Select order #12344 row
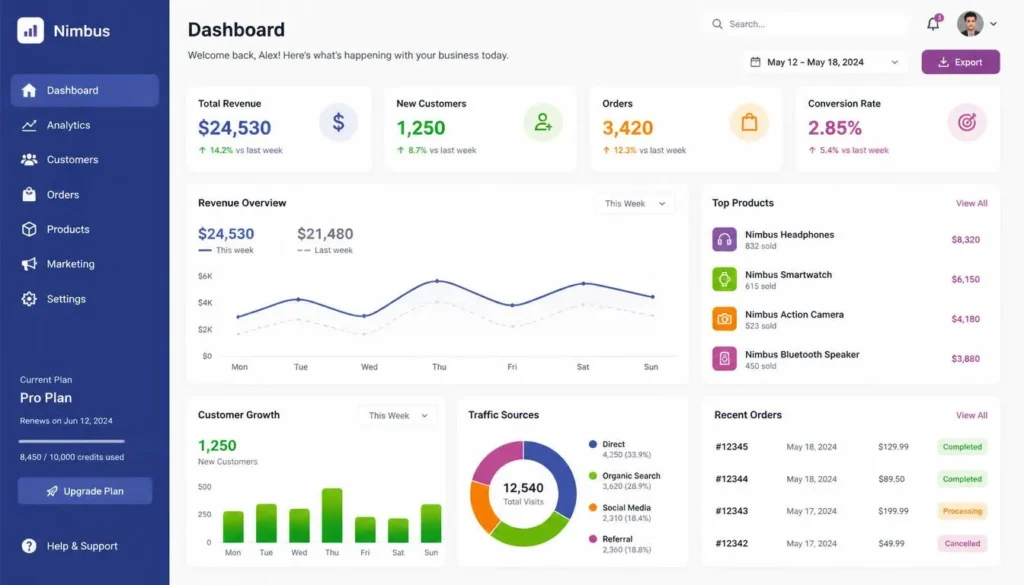Image resolution: width=1024 pixels, height=585 pixels. pos(850,479)
